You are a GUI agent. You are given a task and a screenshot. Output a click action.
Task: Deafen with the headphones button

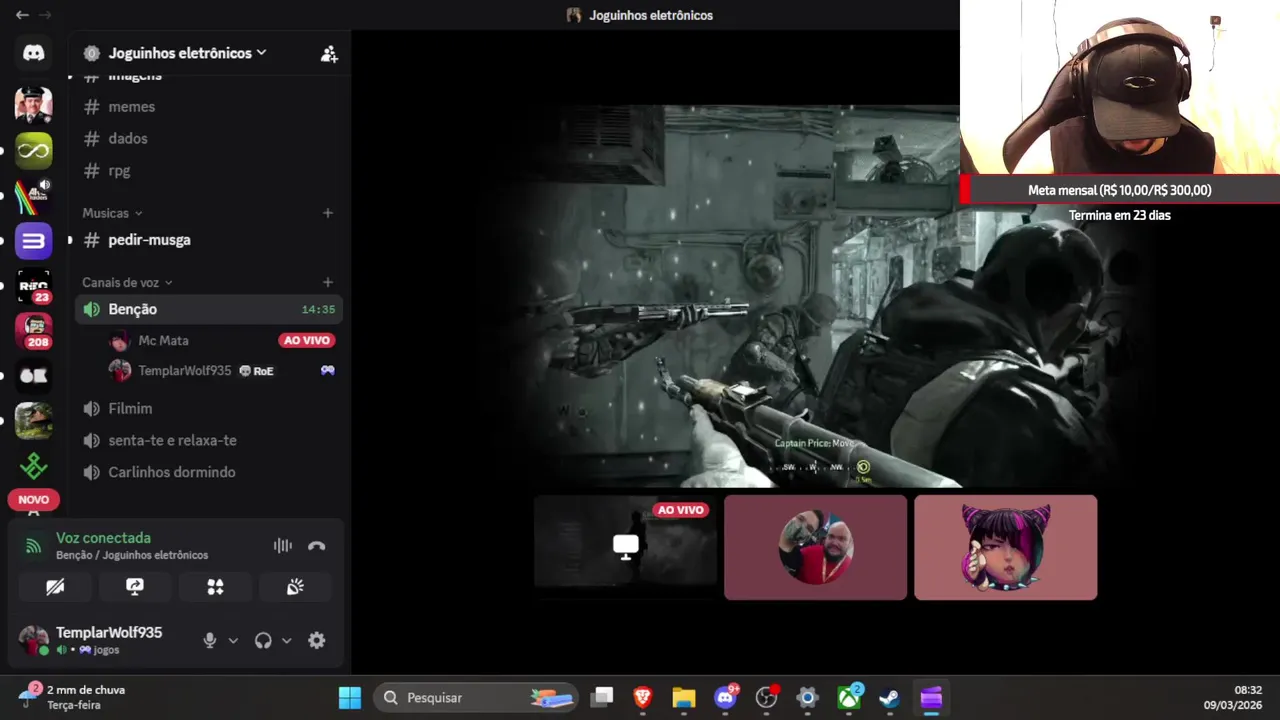point(263,641)
